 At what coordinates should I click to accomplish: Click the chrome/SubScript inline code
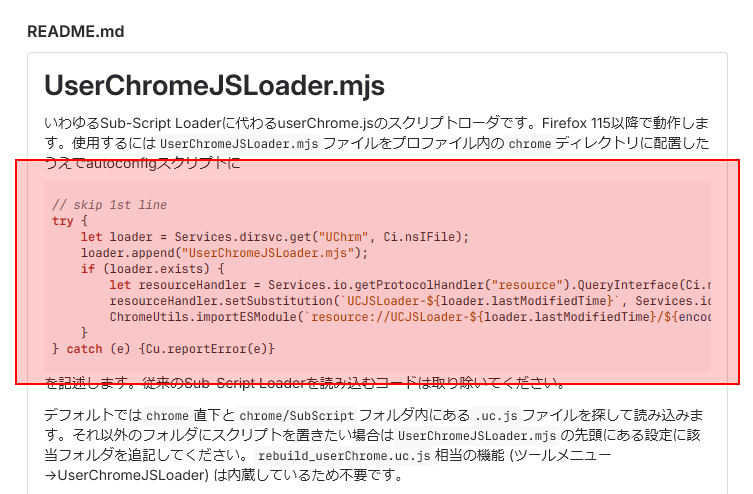[x=296, y=415]
